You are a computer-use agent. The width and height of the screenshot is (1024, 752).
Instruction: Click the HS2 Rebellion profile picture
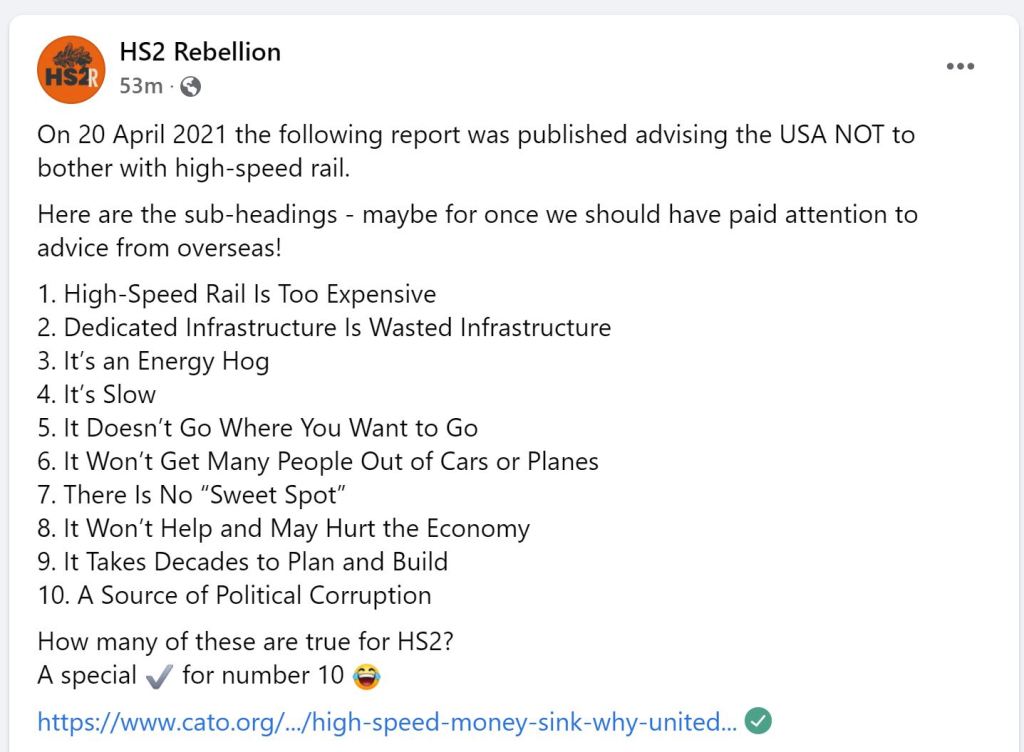tap(70, 69)
